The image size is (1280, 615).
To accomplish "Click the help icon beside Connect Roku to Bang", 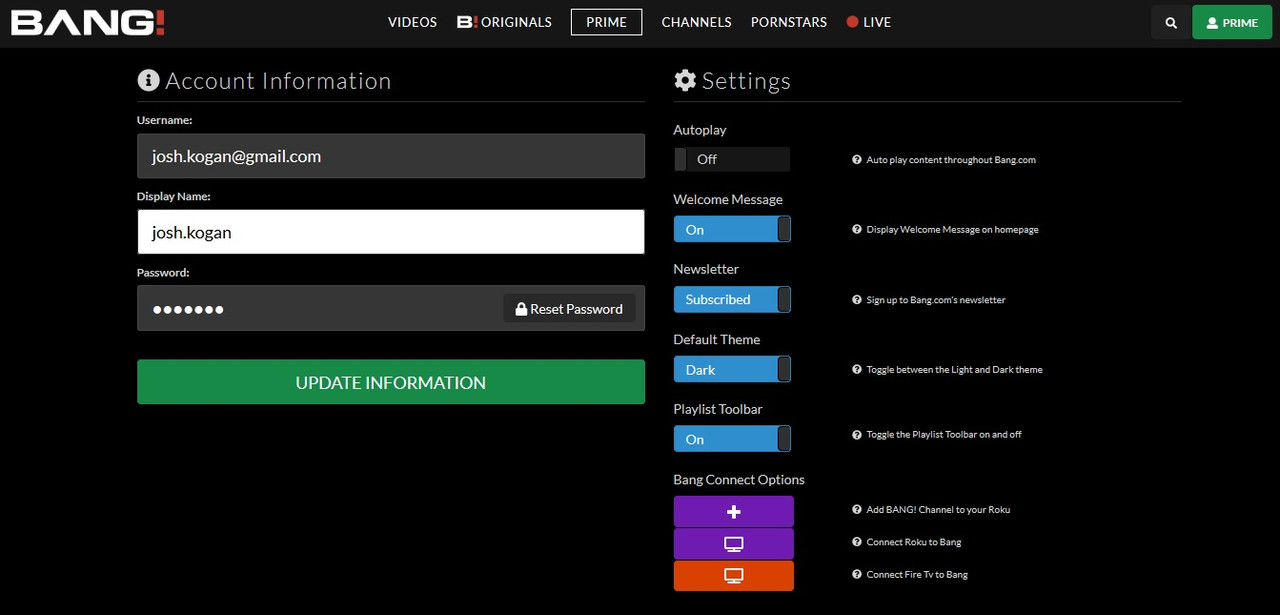I will pos(857,542).
